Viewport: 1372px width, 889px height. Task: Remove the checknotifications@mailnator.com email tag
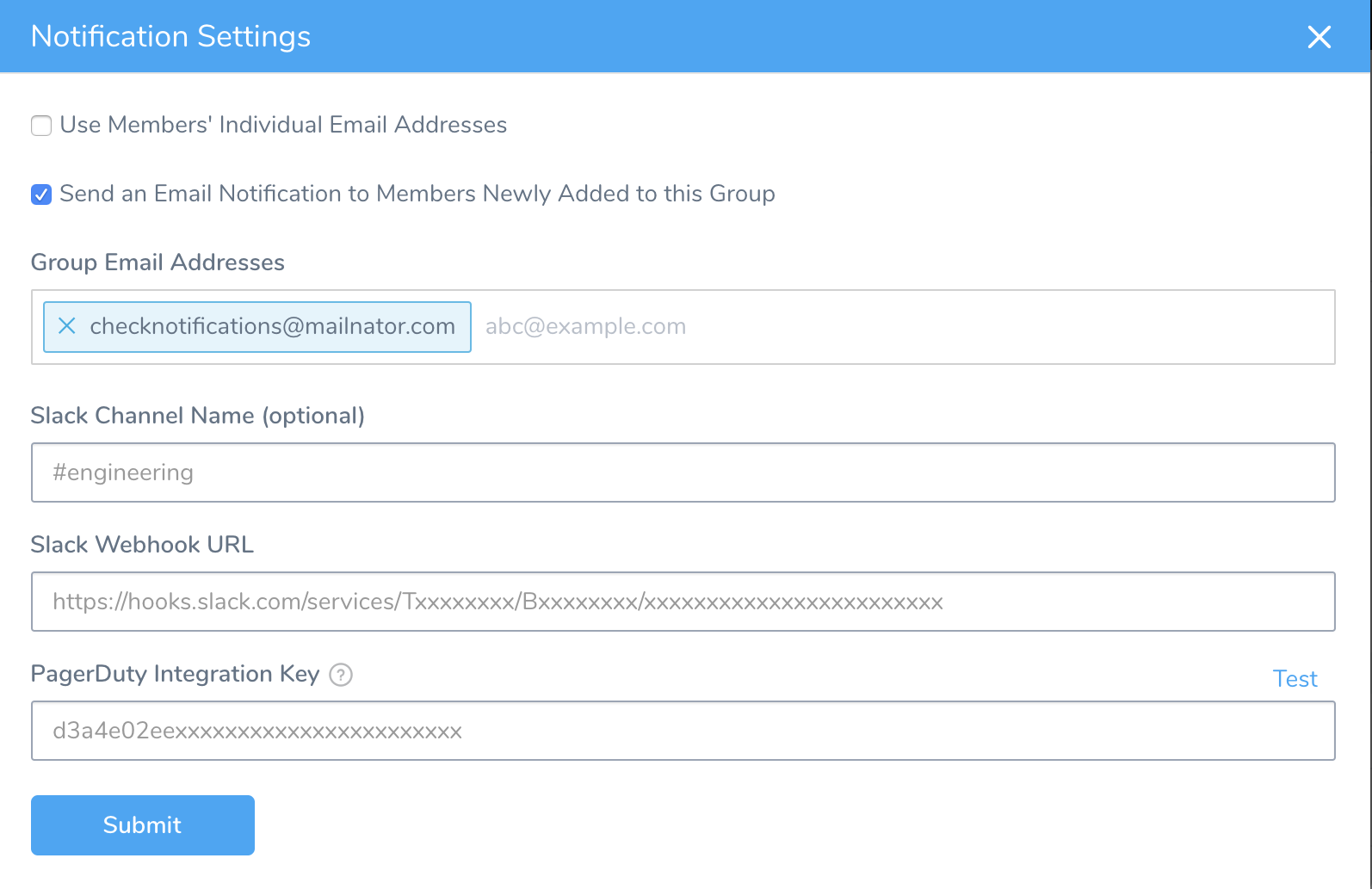67,326
